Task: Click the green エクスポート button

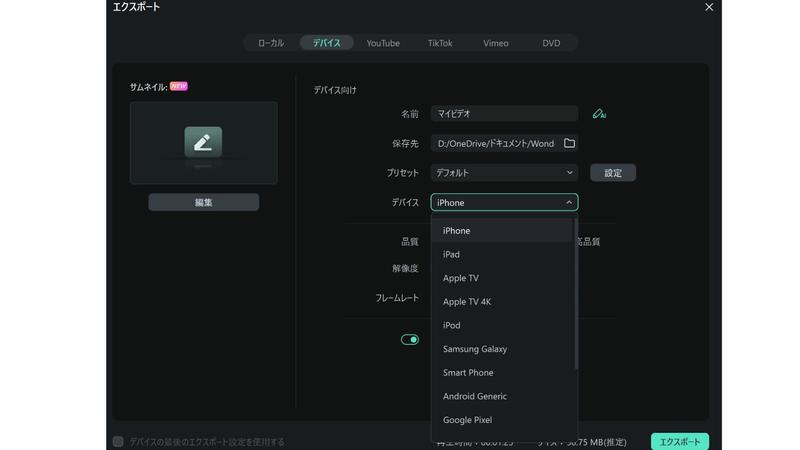Action: coord(680,441)
